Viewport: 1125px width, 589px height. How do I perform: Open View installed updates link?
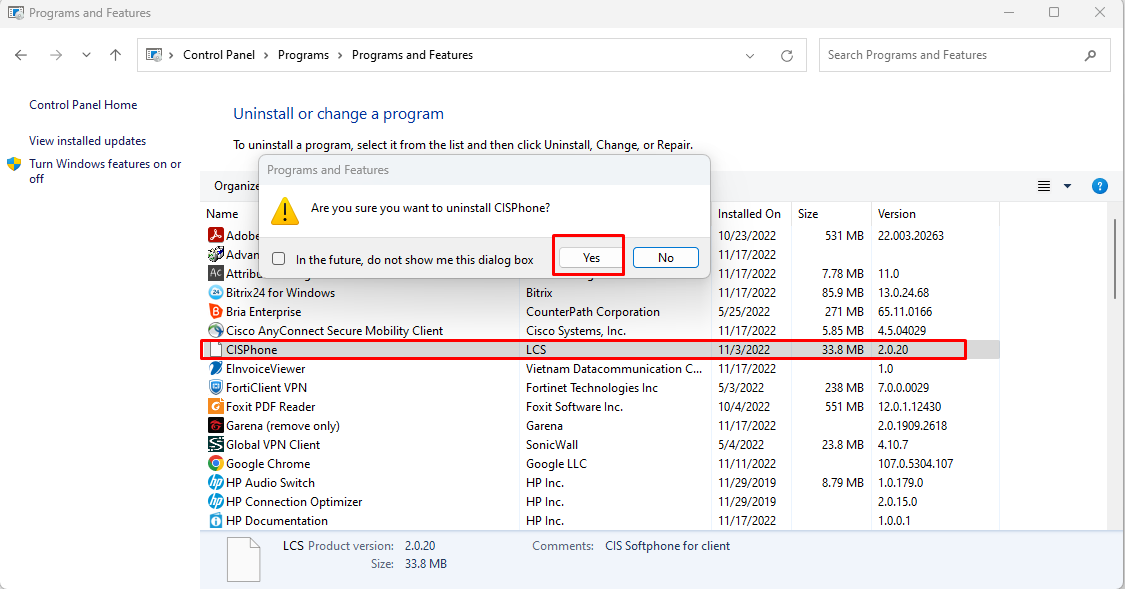(x=88, y=141)
